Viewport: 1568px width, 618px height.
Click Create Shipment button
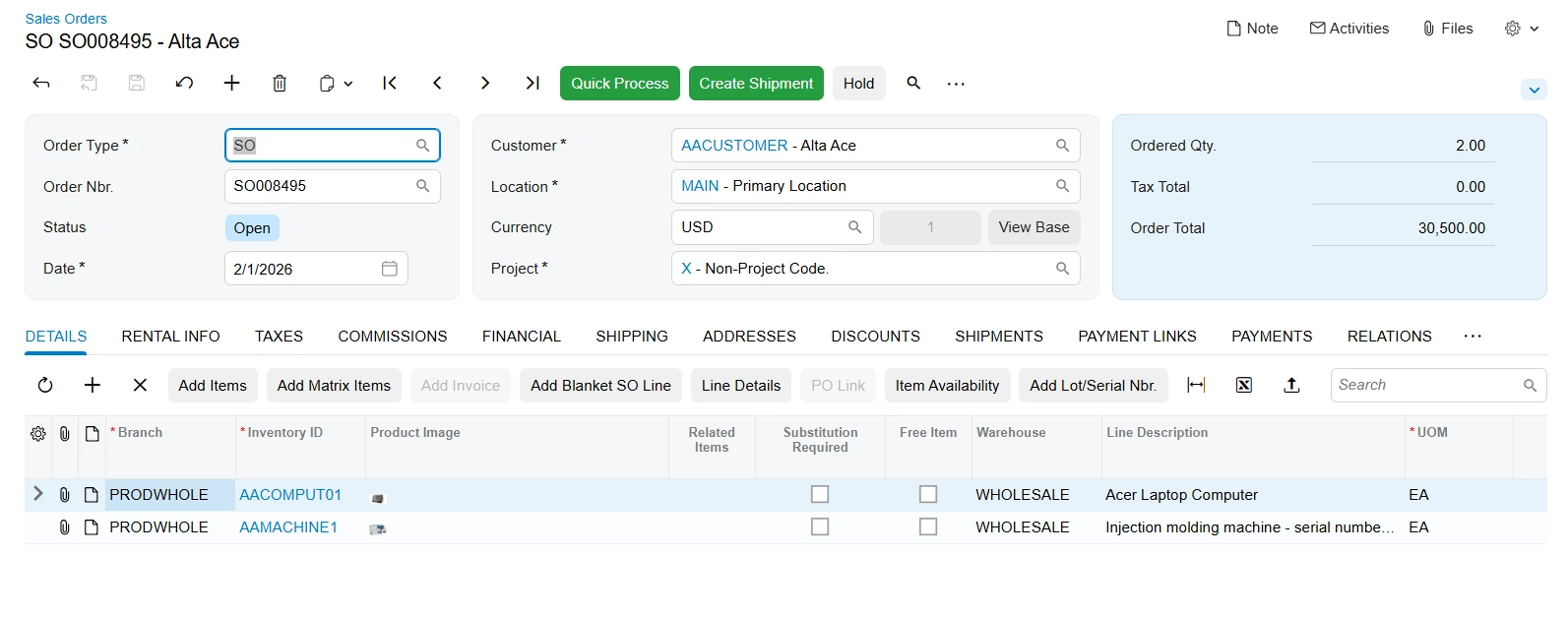point(756,84)
